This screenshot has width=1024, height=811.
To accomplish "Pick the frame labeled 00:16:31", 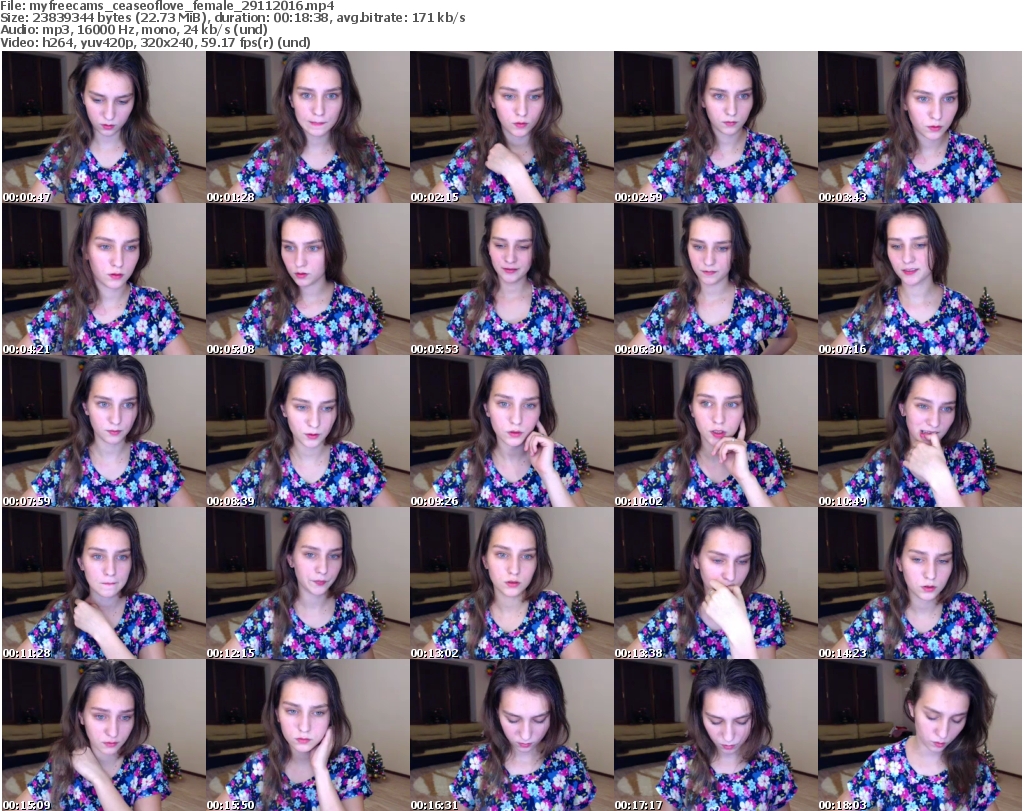I will pyautogui.click(x=511, y=735).
